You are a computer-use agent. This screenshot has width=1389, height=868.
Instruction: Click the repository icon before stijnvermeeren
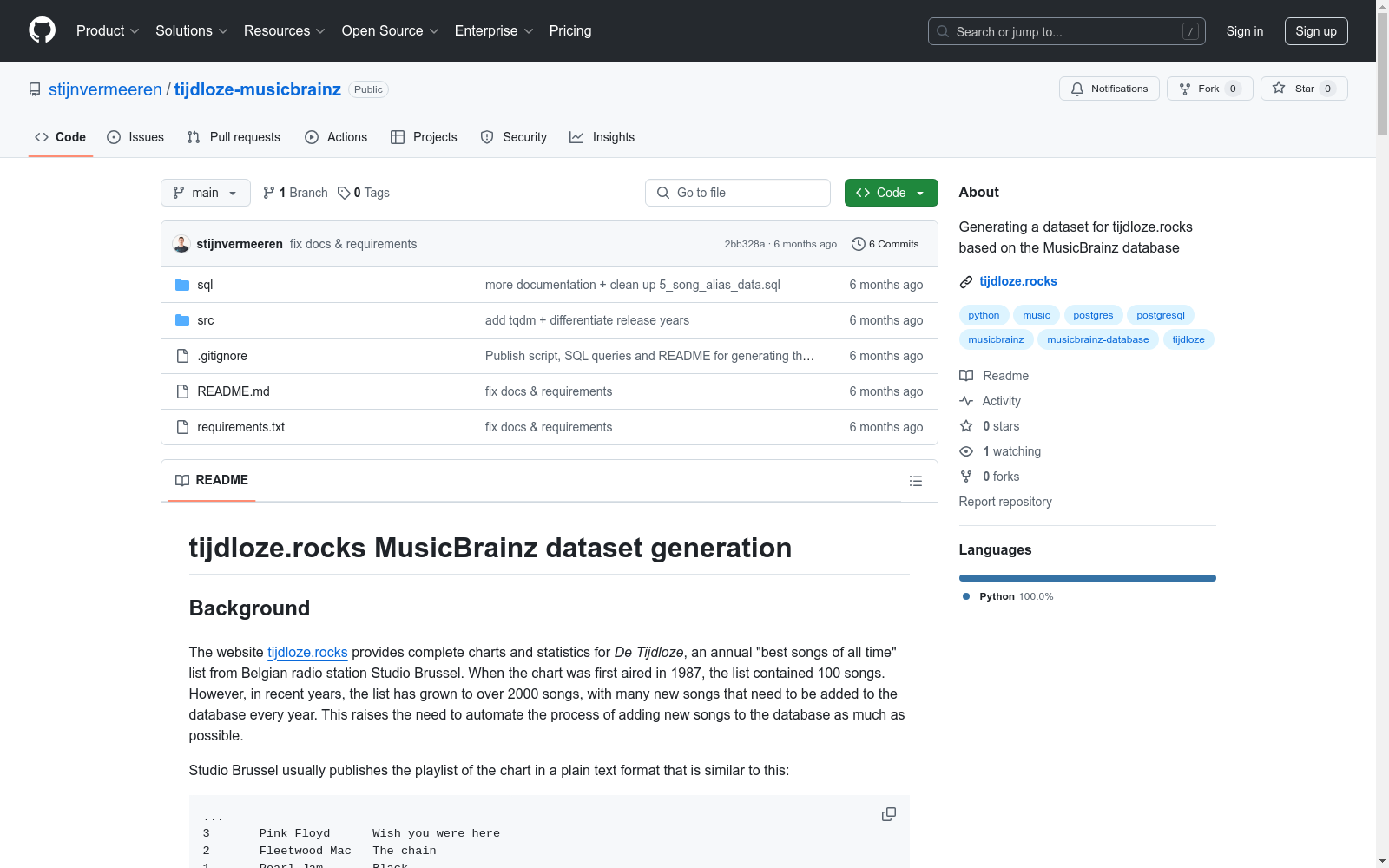35,89
